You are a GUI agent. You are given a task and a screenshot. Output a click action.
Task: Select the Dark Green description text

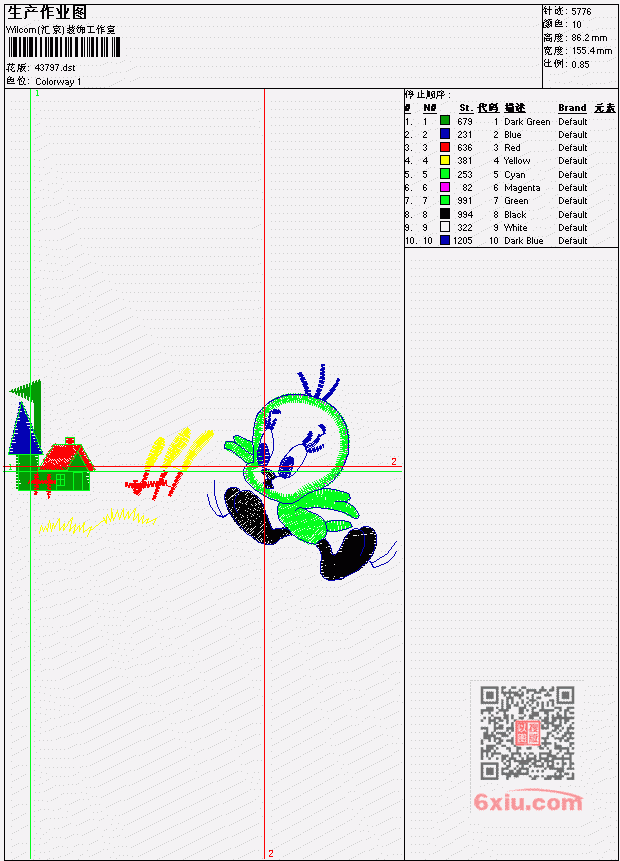pyautogui.click(x=527, y=121)
